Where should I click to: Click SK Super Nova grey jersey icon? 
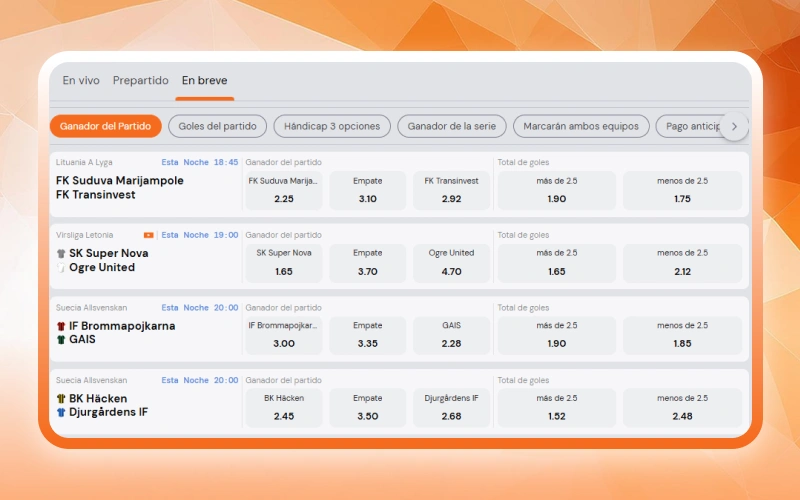click(x=61, y=254)
